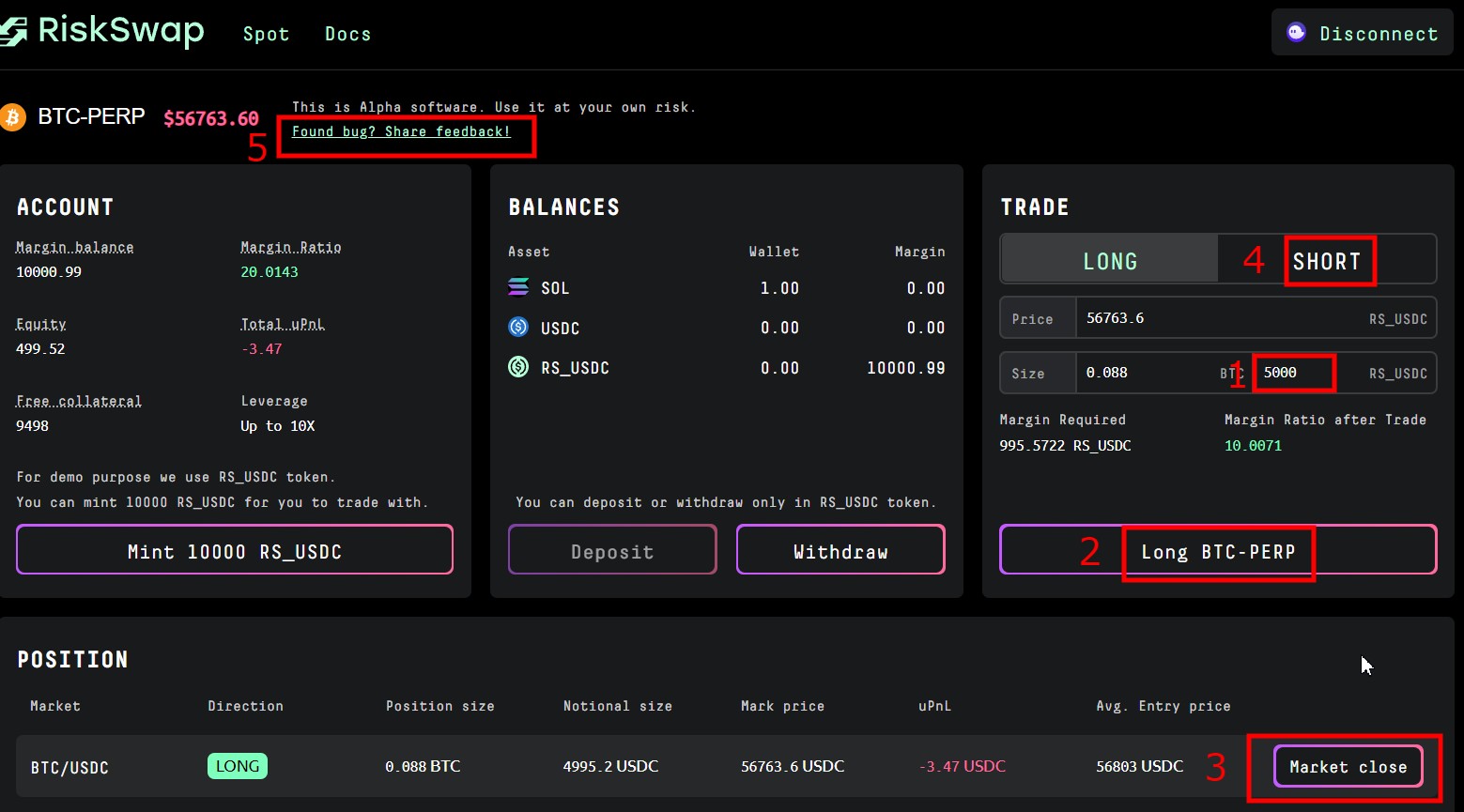The width and height of the screenshot is (1464, 812).
Task: Click Margin Ratio after Trade value 10.0071
Action: [1253, 446]
